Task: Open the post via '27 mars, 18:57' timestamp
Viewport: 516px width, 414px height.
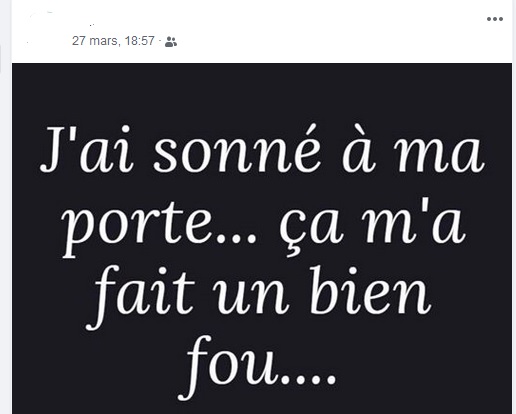Action: coord(113,41)
